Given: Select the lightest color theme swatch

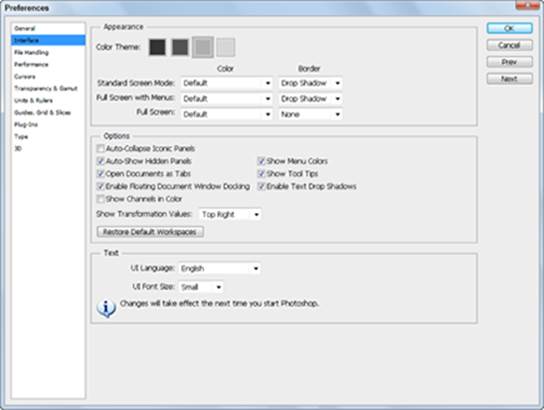Looking at the screenshot, I should pyautogui.click(x=226, y=47).
